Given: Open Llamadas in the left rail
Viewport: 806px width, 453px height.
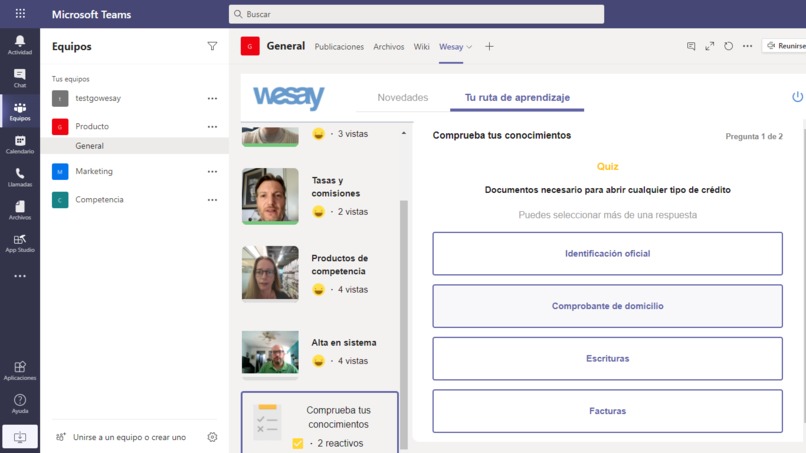Looking at the screenshot, I should (20, 177).
